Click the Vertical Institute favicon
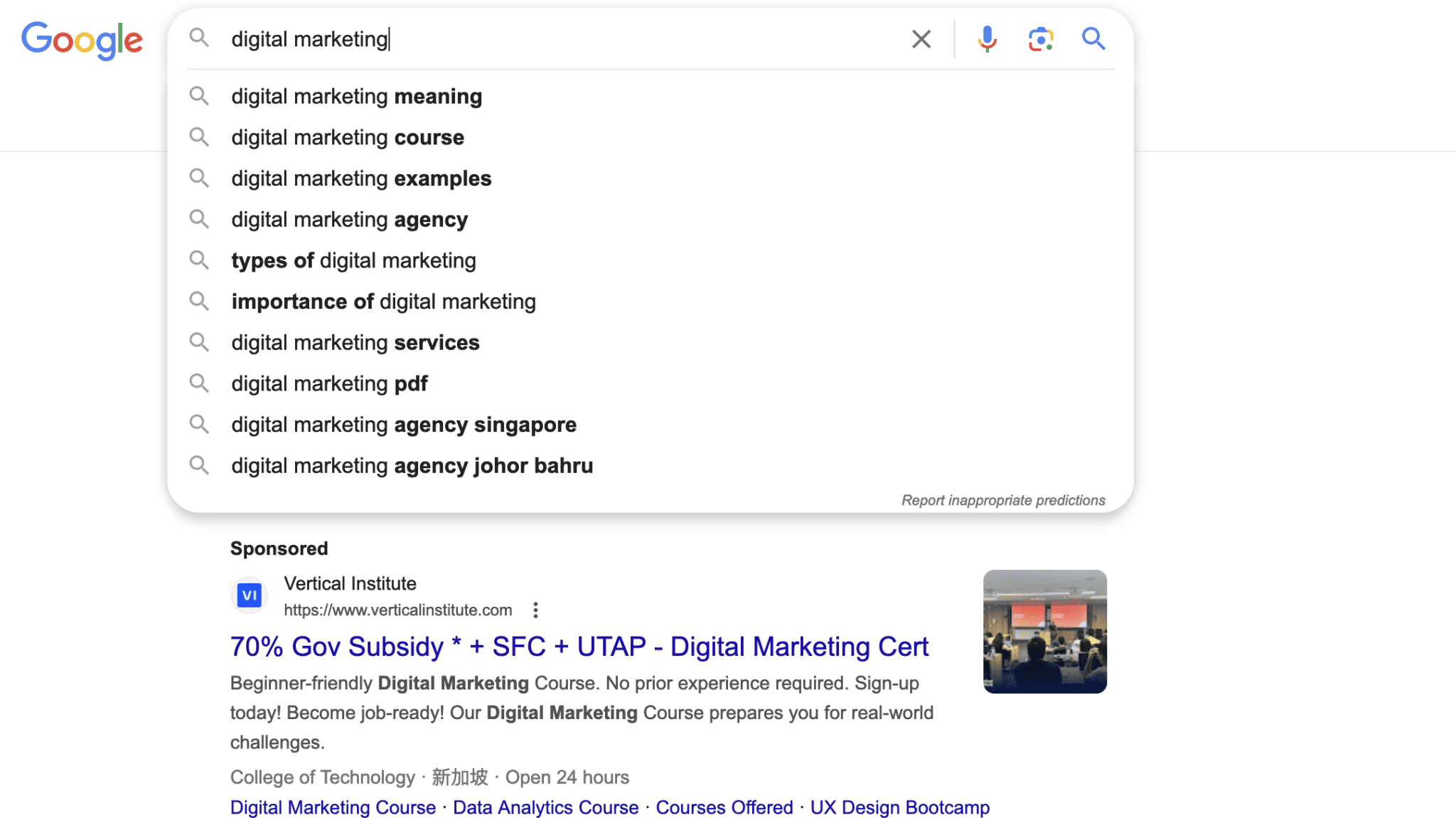Screen dimensions: 1456x818 (x=249, y=595)
